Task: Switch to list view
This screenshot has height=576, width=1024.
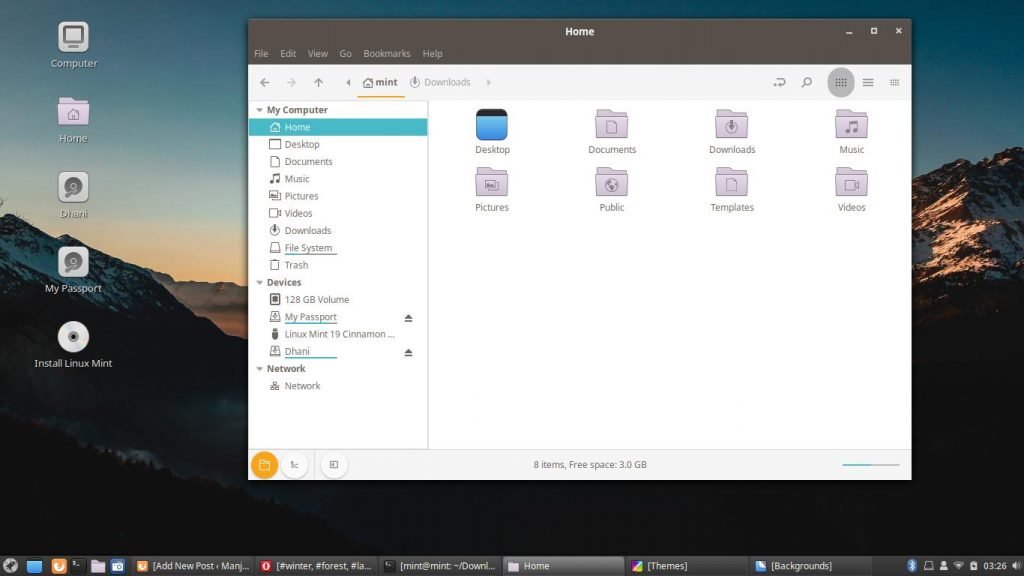Action: click(x=867, y=82)
